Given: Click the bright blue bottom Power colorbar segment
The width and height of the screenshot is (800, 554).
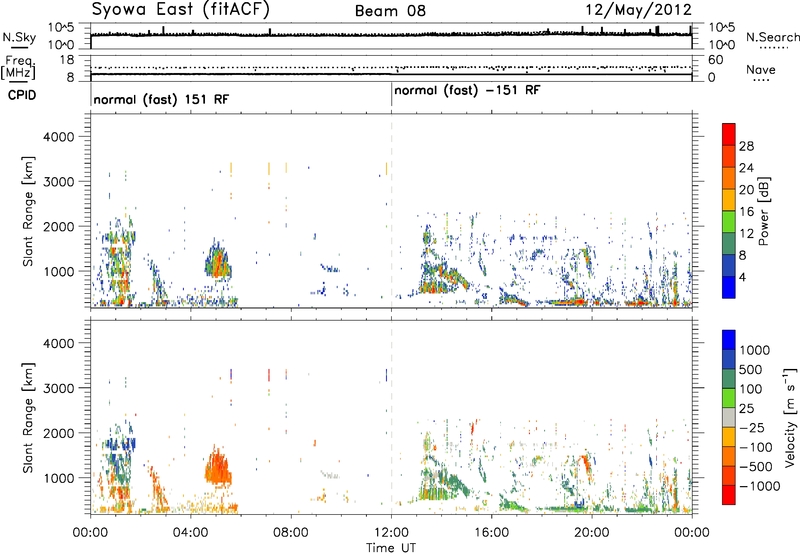Looking at the screenshot, I should (x=729, y=287).
